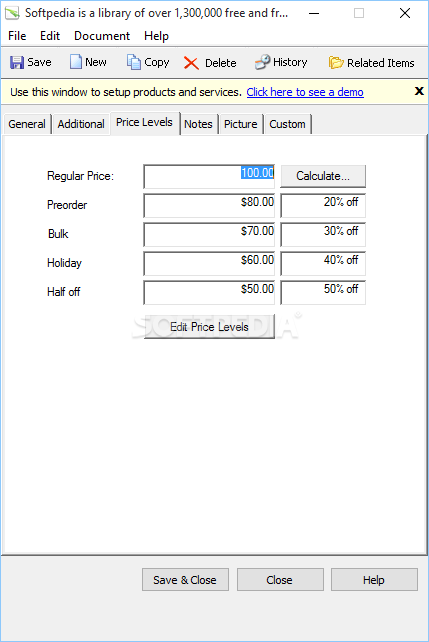Screen dimensions: 429x642
Task: Click the Calculate... button
Action: click(323, 176)
